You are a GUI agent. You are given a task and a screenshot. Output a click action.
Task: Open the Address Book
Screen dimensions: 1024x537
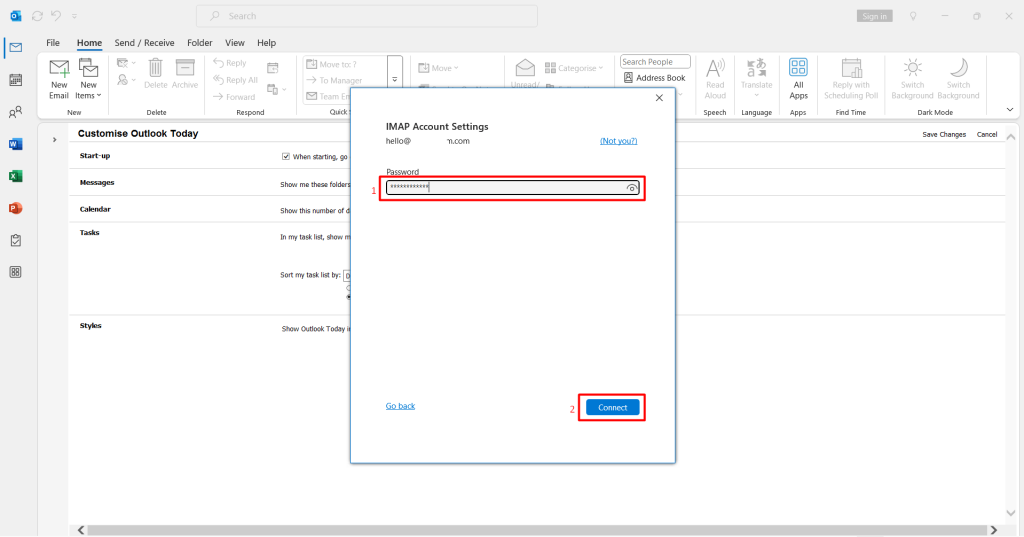654,78
